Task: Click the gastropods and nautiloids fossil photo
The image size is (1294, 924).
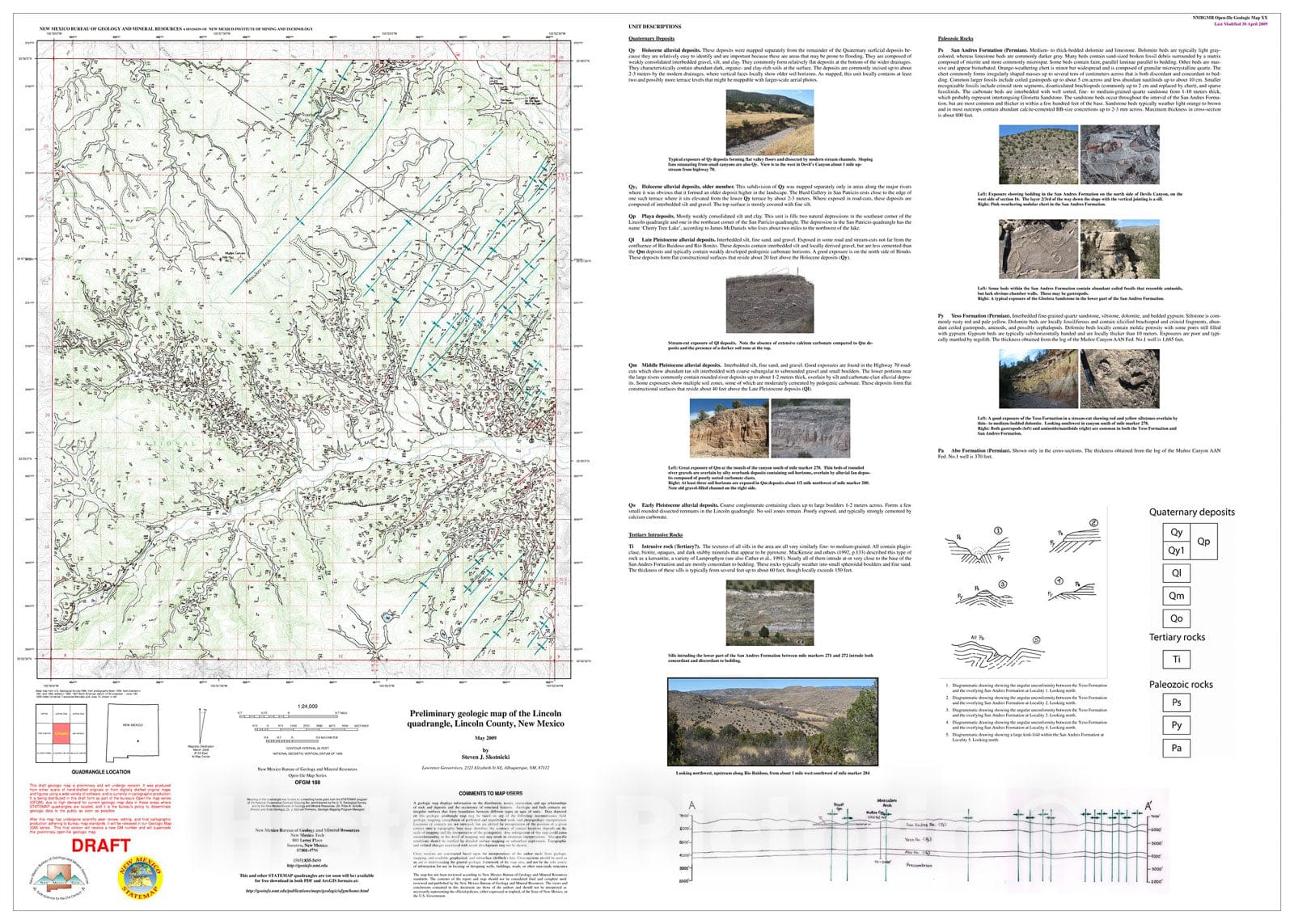Action: coord(1119,379)
